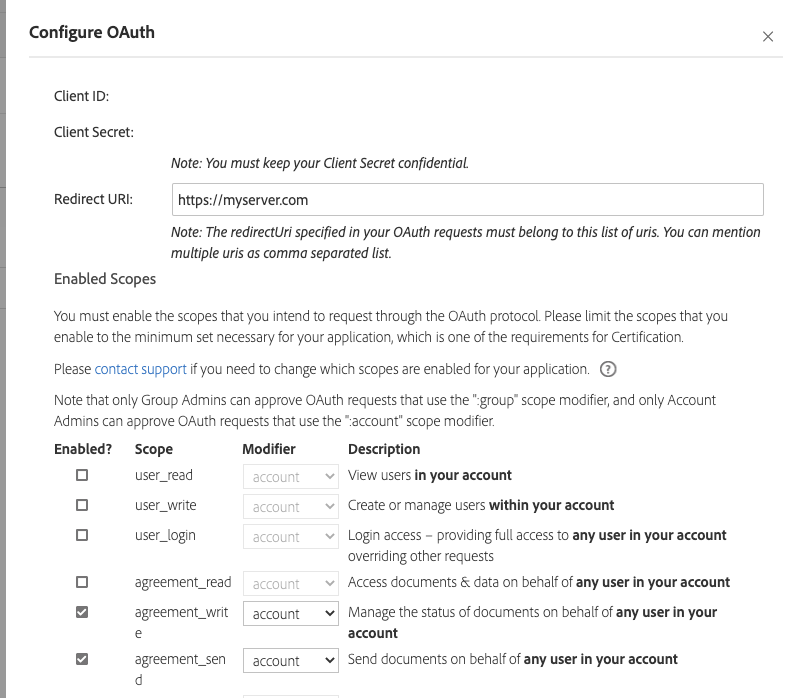Open modifier dropdown for agreement_send

291,661
